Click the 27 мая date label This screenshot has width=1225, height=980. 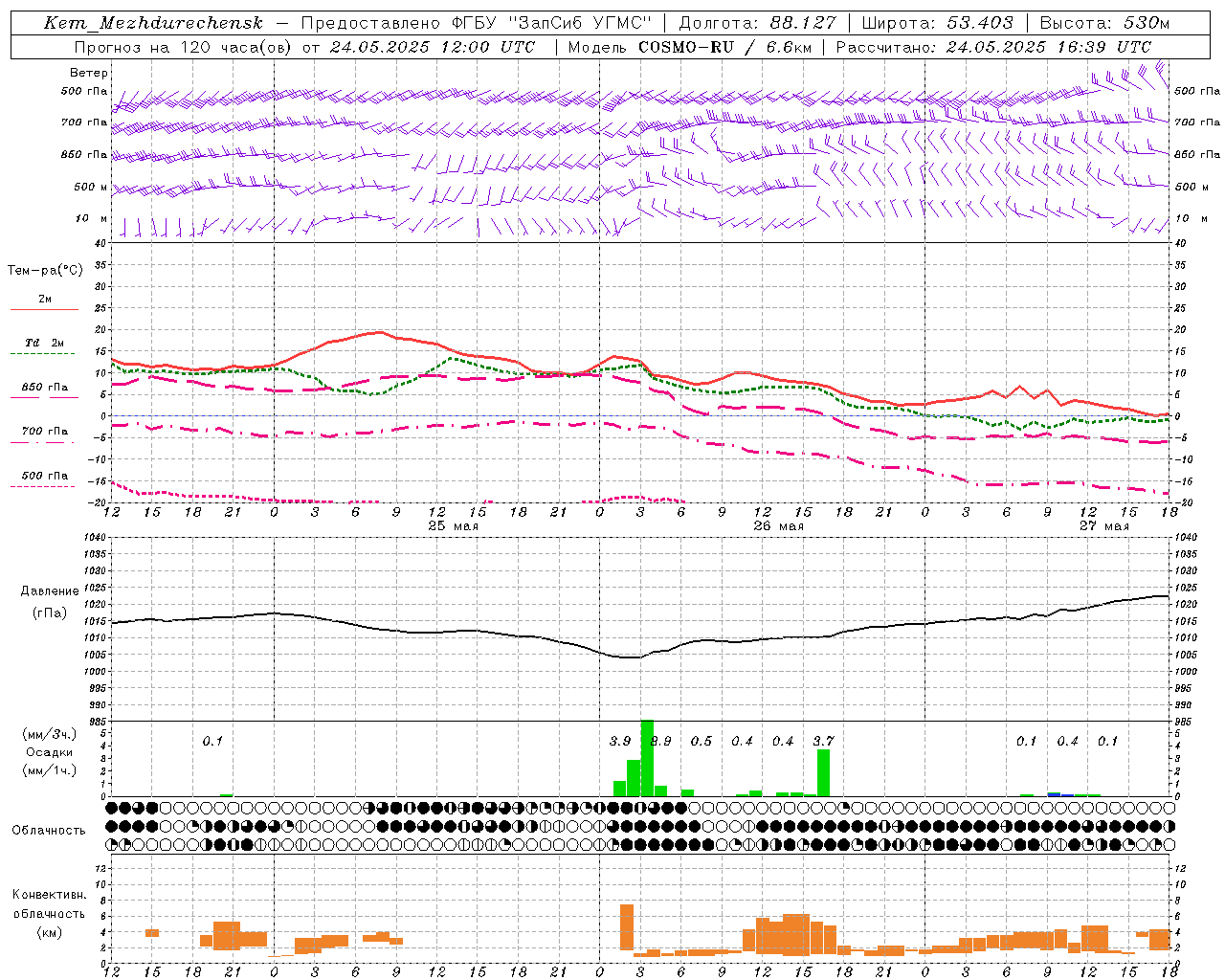point(1103,526)
